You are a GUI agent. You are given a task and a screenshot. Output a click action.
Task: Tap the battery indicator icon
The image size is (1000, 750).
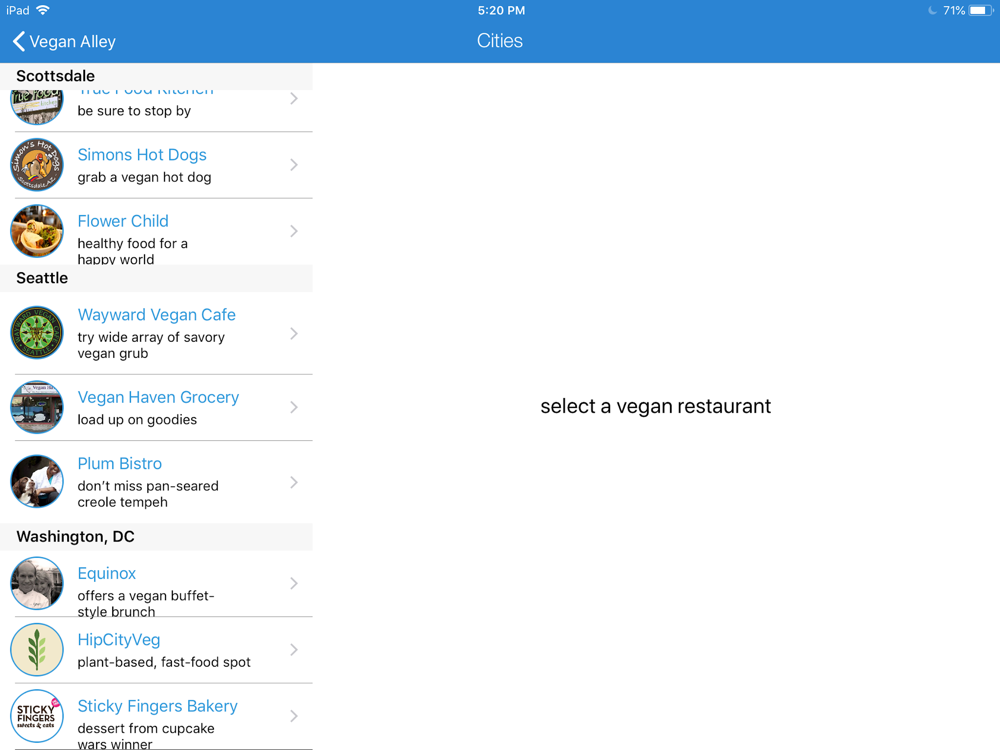tap(981, 10)
